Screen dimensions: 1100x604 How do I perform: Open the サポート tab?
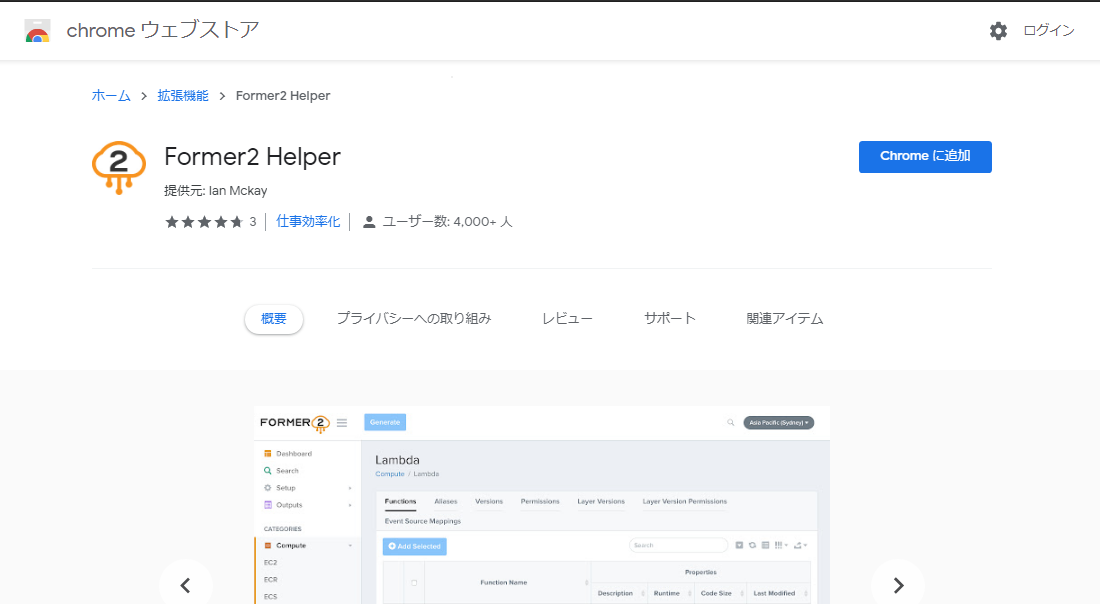669,318
